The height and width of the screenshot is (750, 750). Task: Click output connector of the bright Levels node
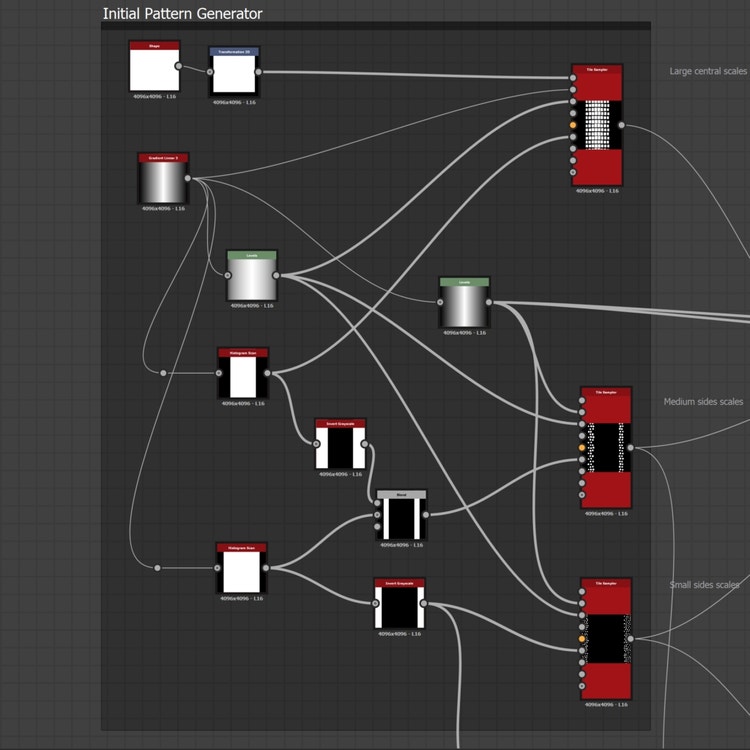[276, 276]
